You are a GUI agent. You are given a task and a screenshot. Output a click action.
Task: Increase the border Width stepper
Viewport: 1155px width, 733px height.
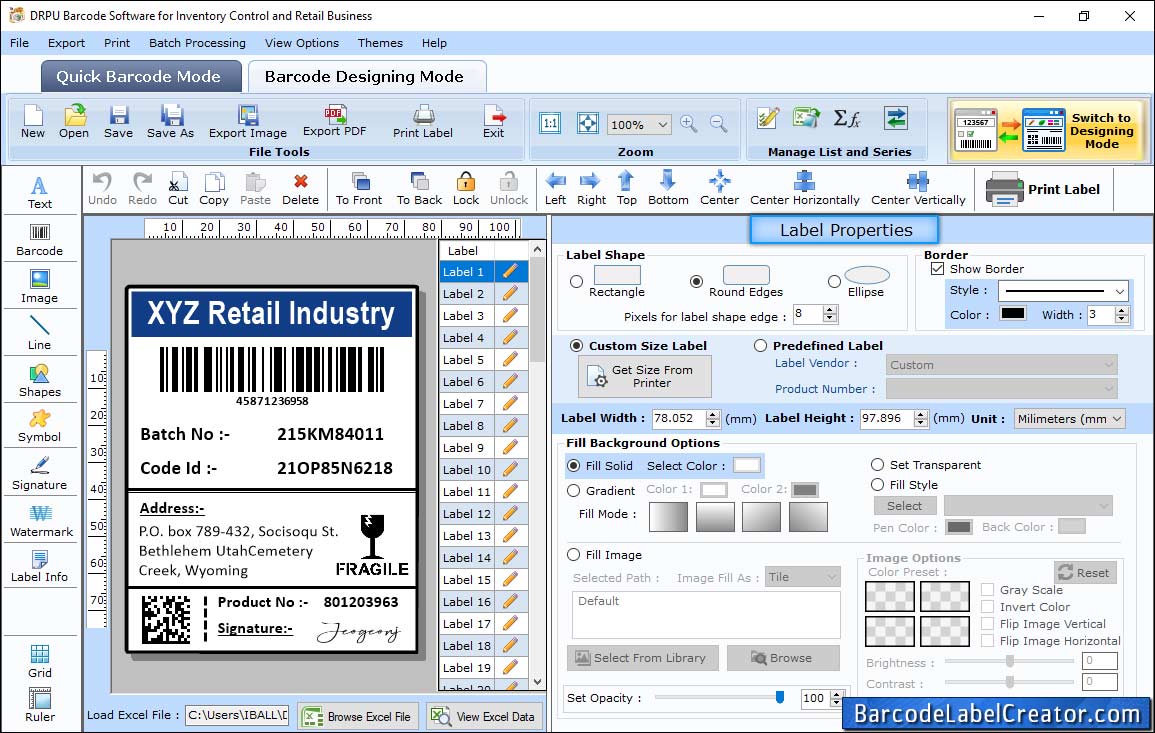click(1122, 310)
